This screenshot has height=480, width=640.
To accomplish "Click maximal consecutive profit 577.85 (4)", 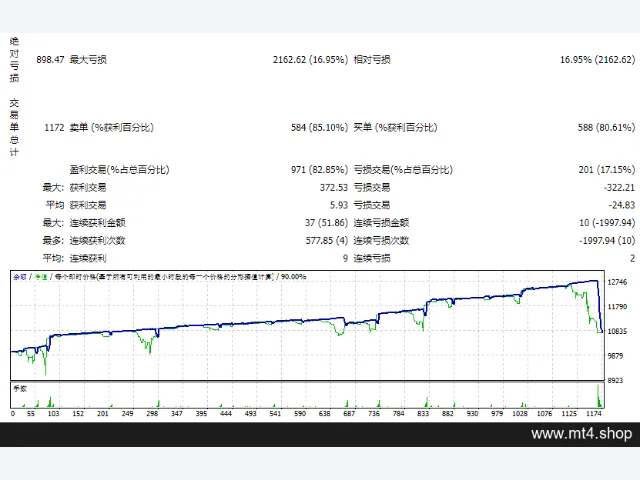I will coord(327,240).
